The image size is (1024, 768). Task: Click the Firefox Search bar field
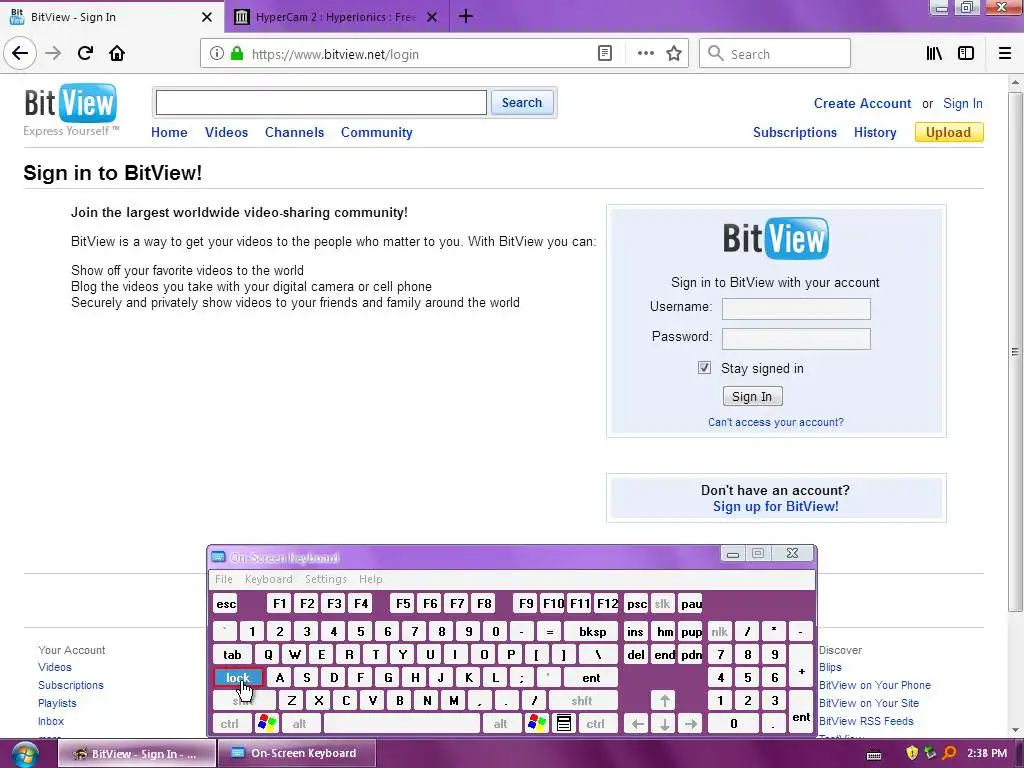coord(775,54)
